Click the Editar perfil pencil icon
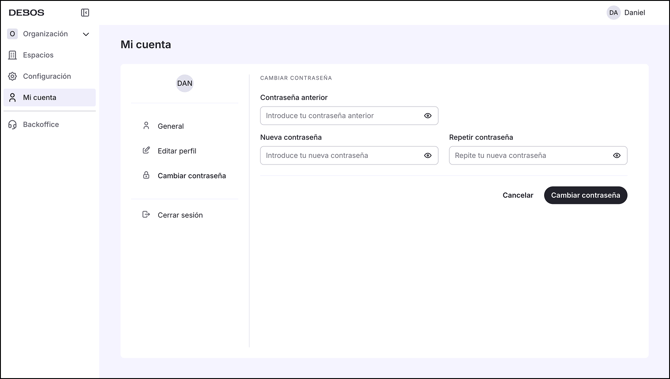Screen dimensions: 670x379 pos(146,150)
